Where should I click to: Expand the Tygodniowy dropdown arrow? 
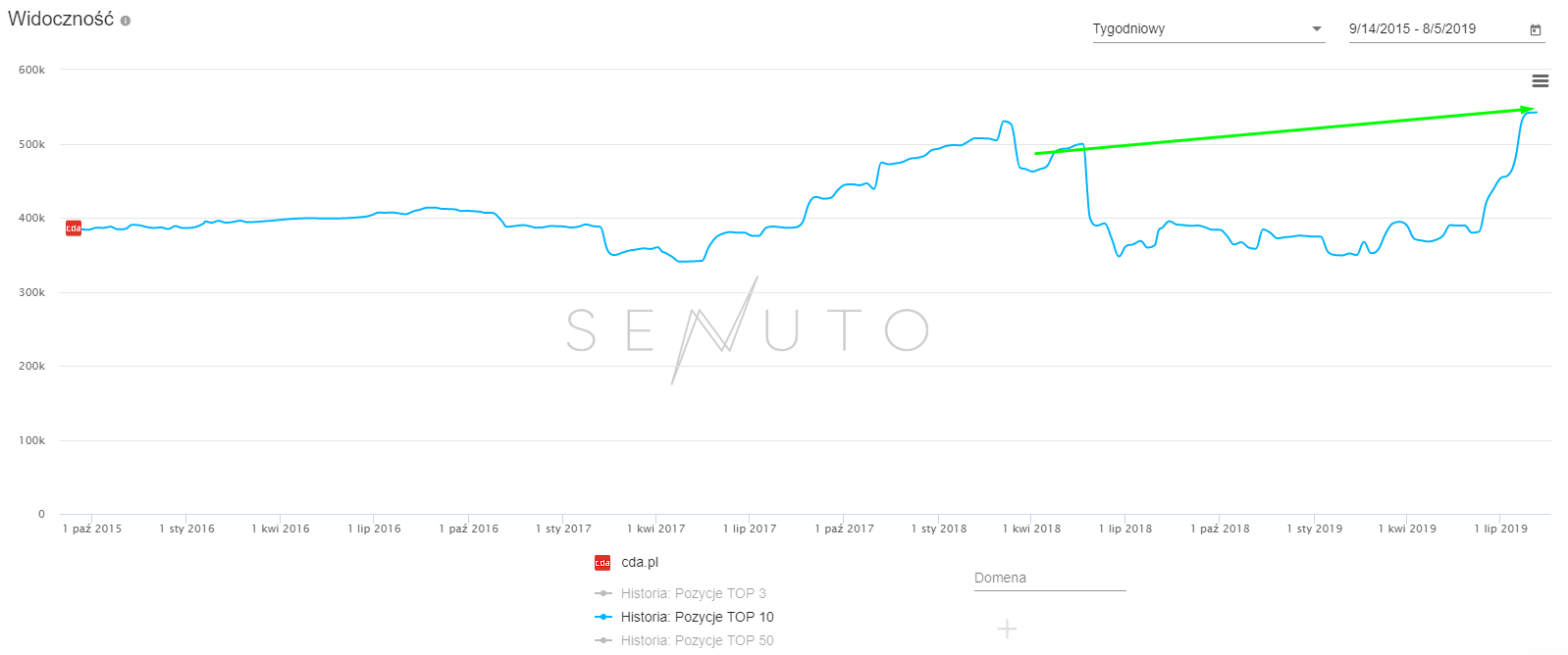point(1317,29)
